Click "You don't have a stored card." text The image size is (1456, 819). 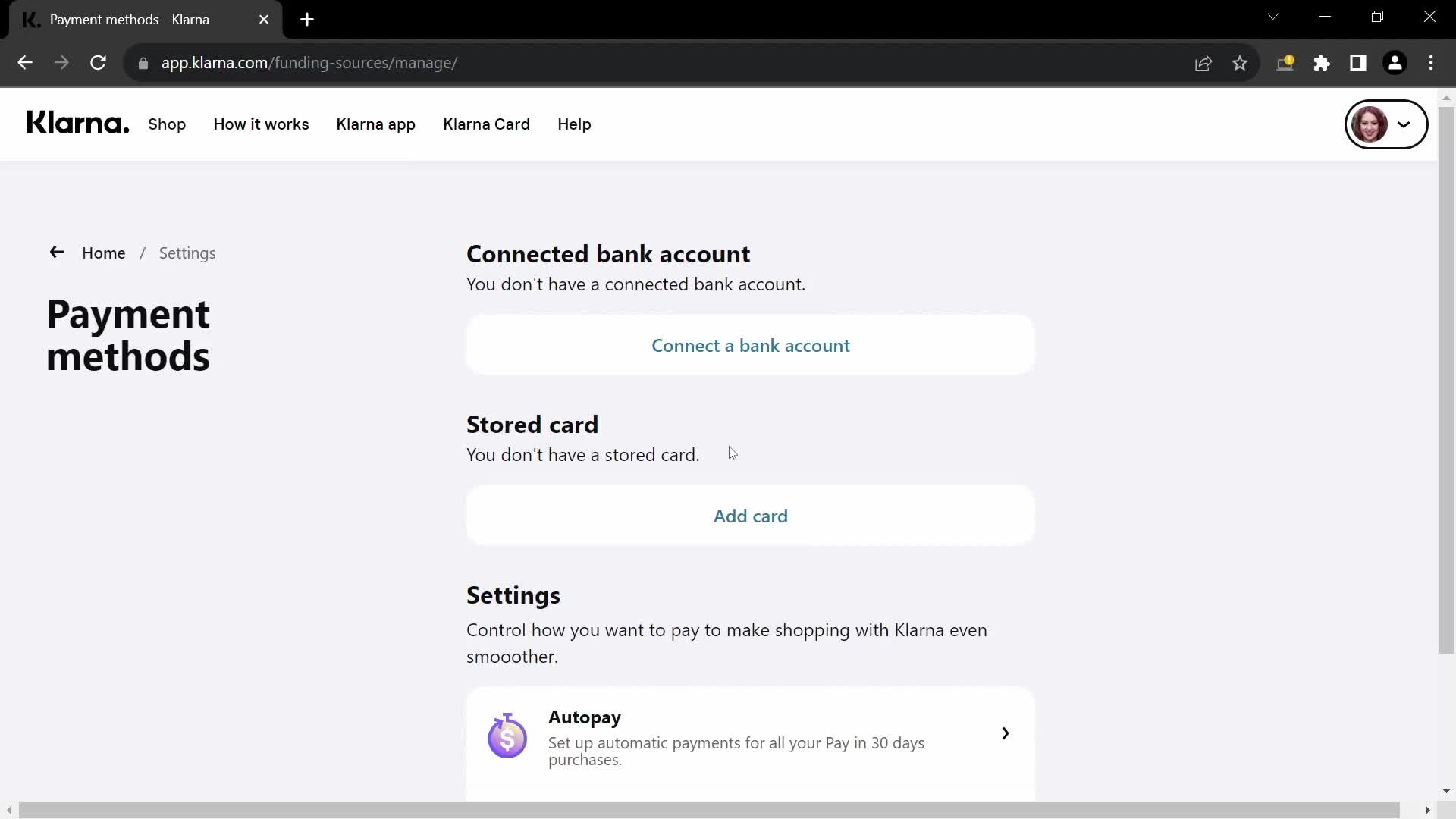583,455
